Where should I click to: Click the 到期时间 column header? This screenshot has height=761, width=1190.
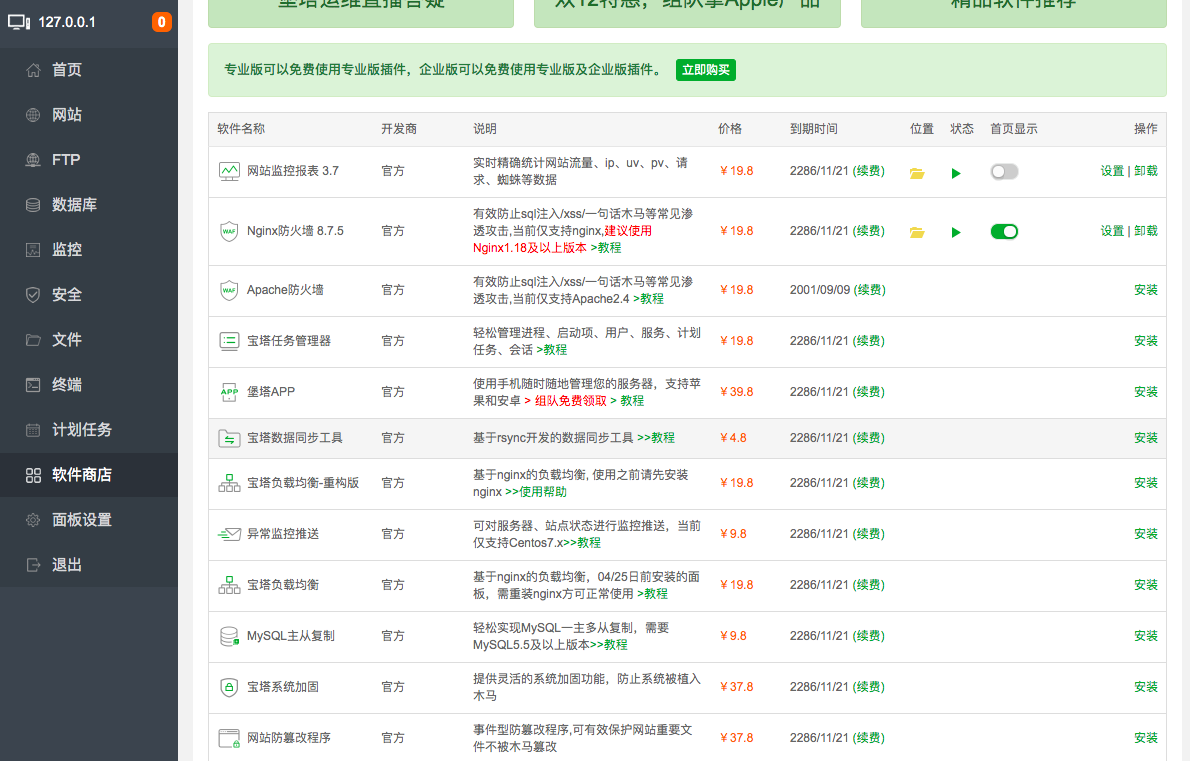coord(814,129)
